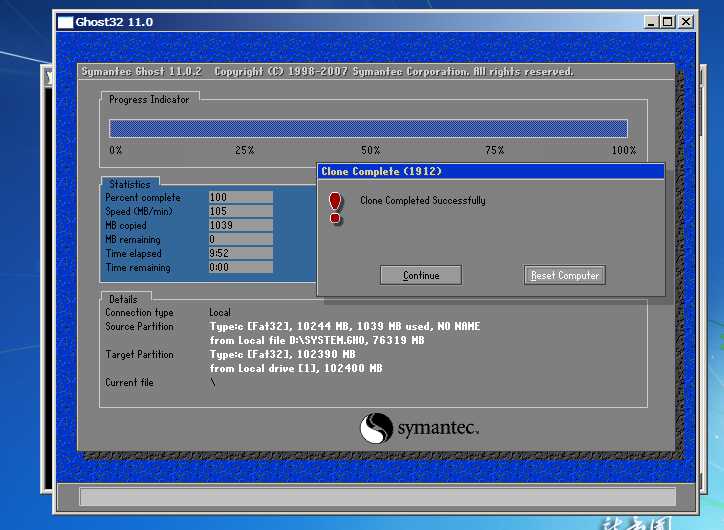Click the Time elapsed value 9:52
This screenshot has height=530, width=724.
point(240,253)
